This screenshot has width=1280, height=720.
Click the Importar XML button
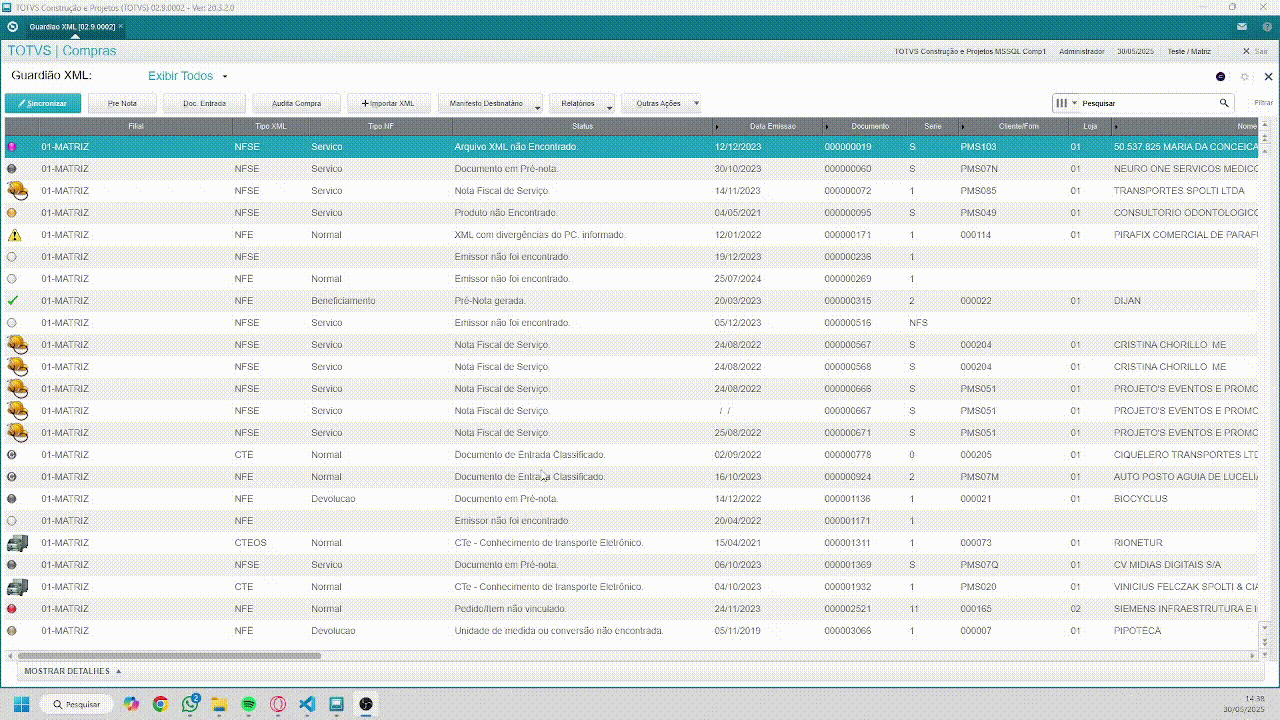[x=388, y=104]
